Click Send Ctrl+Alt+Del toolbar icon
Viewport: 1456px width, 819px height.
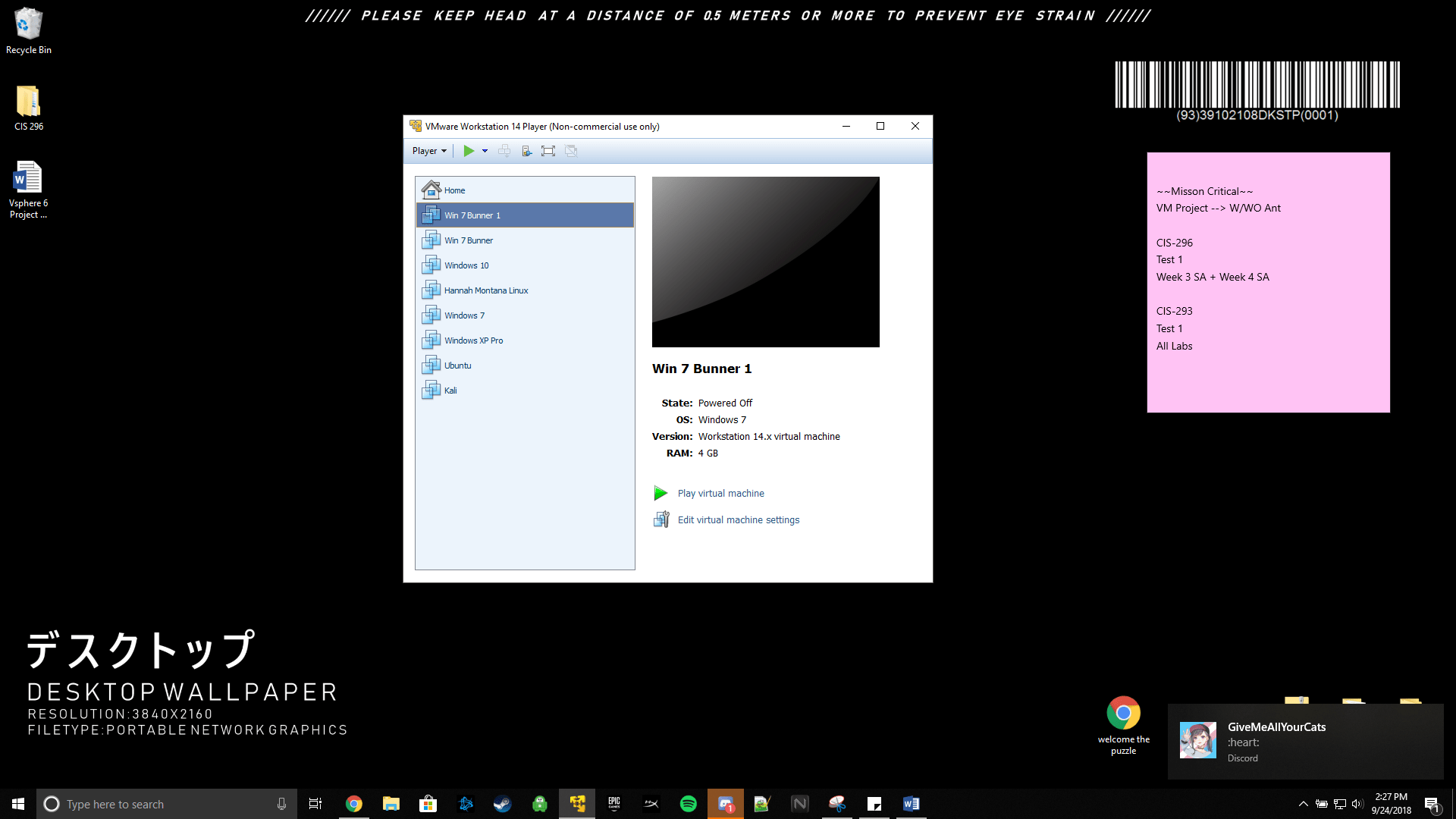504,151
